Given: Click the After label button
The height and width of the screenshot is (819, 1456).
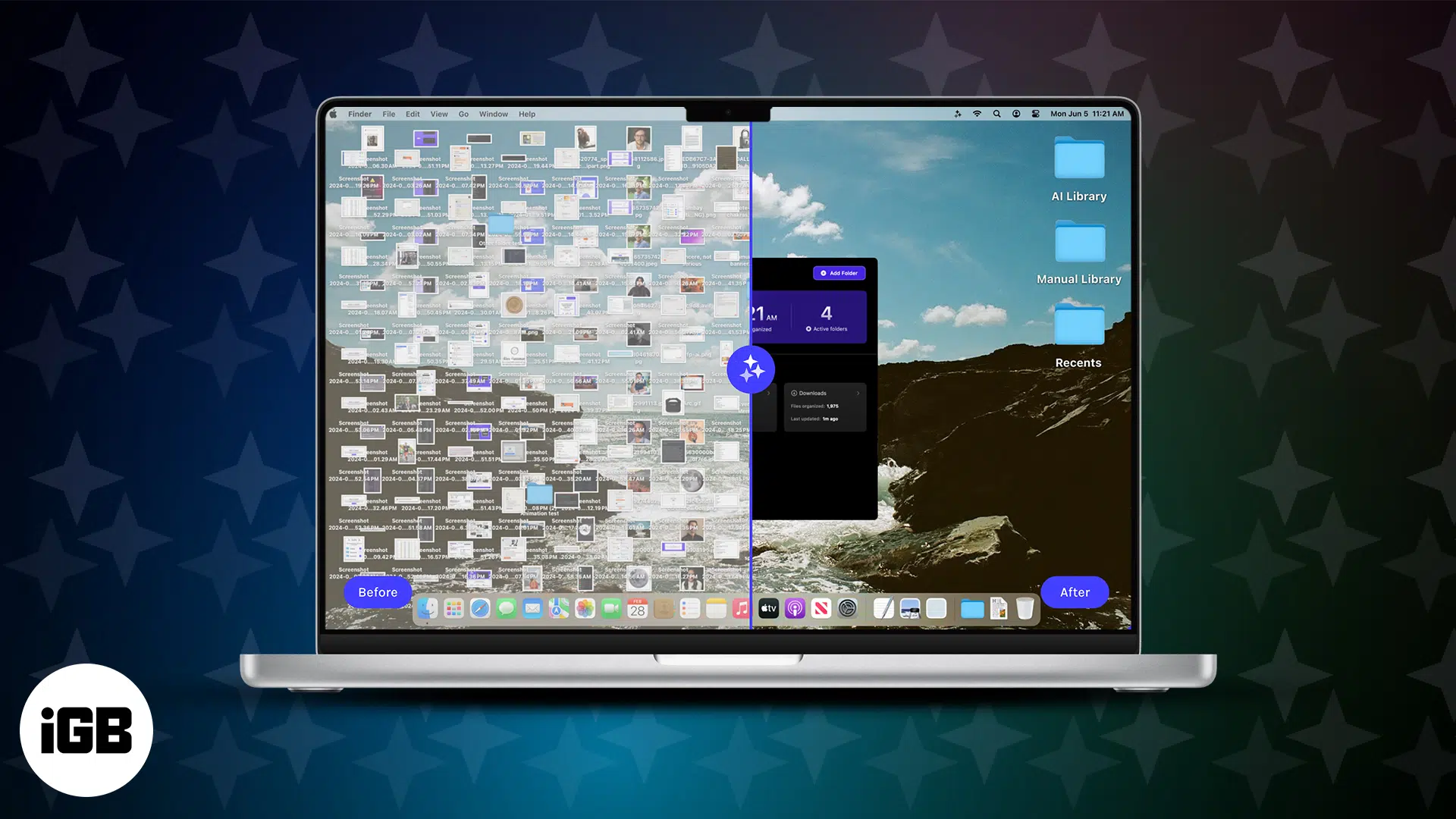Looking at the screenshot, I should coord(1075,592).
